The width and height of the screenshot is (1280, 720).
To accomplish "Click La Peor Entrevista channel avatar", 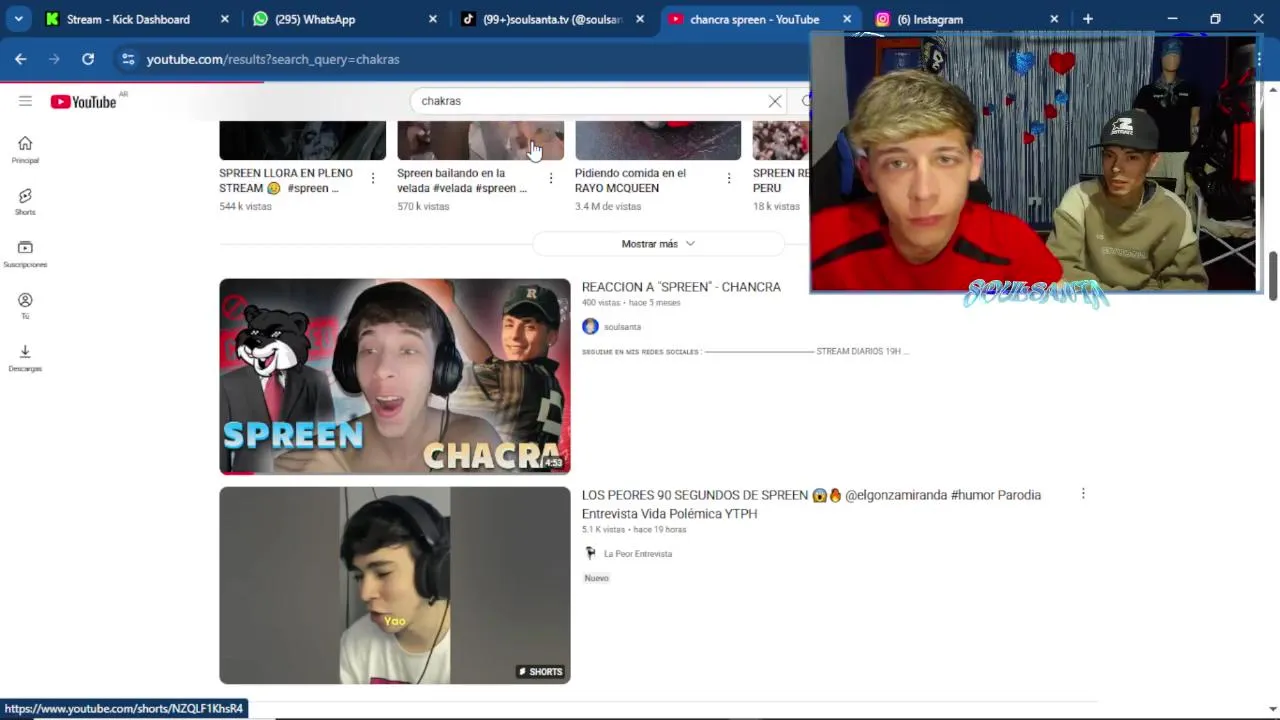I will click(590, 553).
